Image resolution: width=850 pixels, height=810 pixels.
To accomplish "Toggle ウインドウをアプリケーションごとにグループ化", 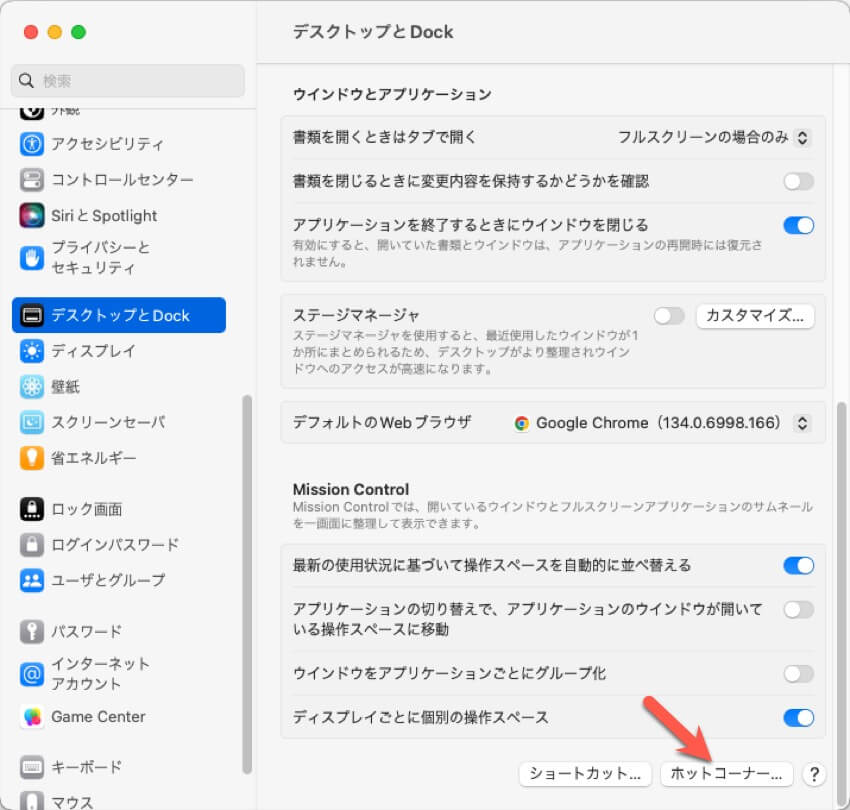I will [x=798, y=673].
